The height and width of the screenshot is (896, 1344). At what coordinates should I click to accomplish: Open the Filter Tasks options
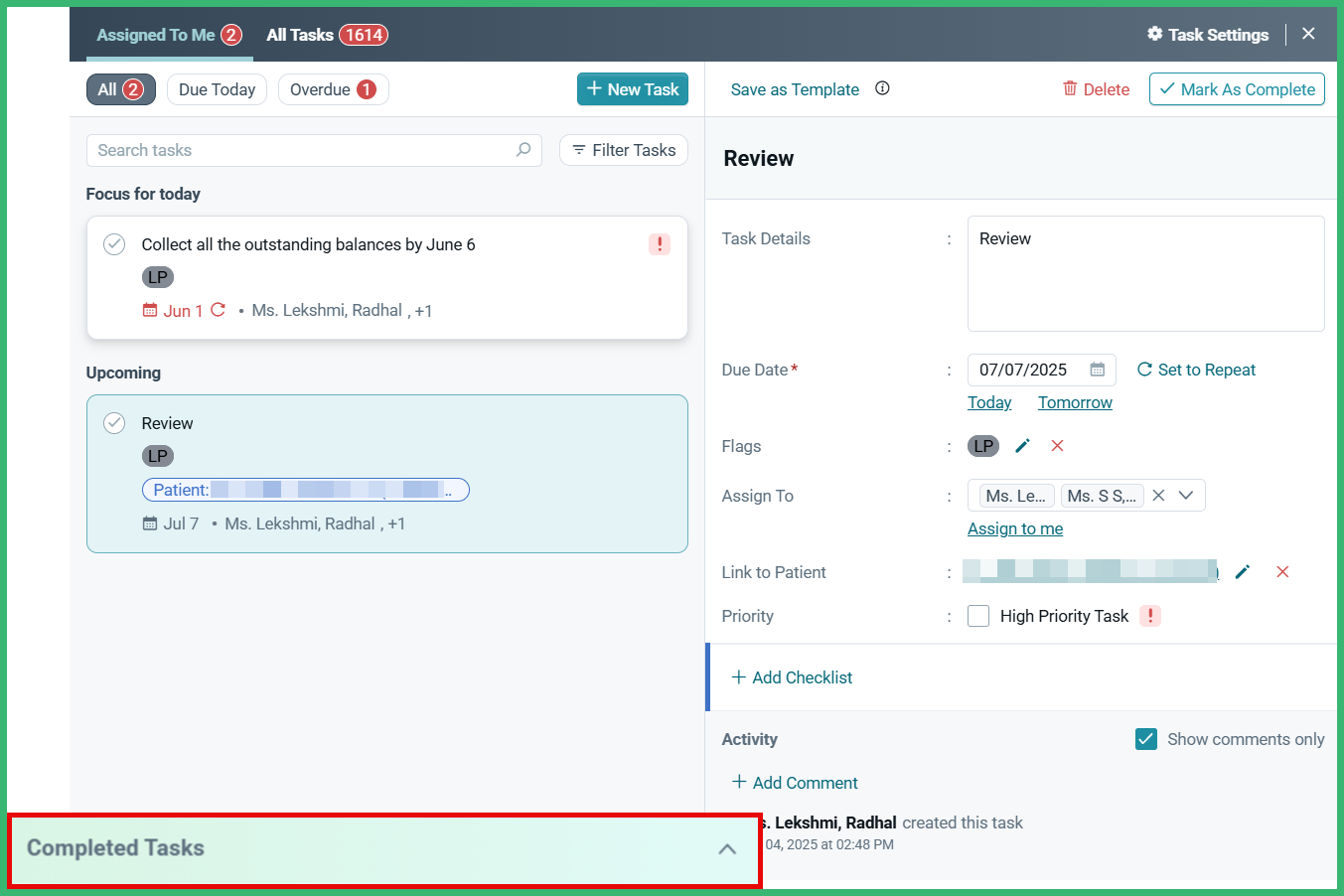click(624, 150)
